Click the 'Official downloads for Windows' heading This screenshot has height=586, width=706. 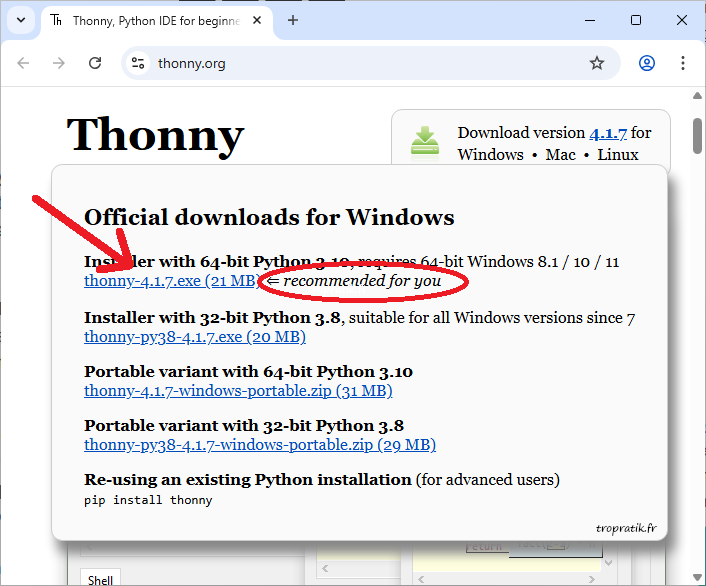point(269,217)
